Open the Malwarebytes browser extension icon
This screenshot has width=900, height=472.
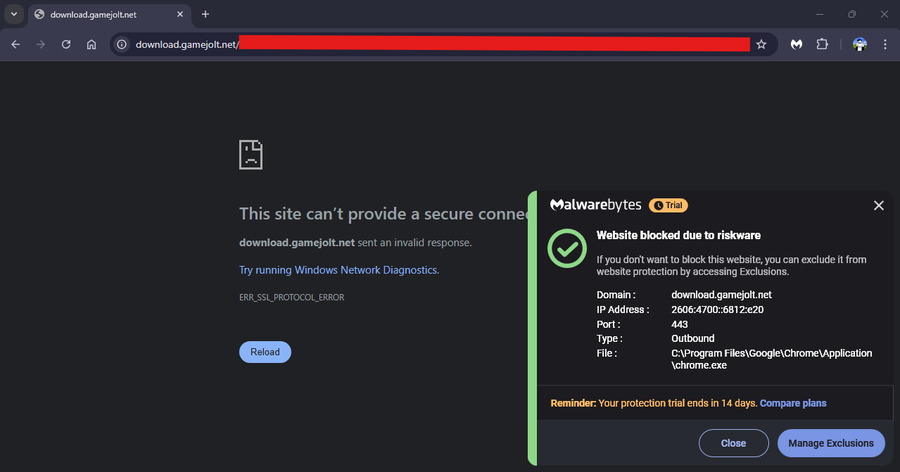click(x=796, y=44)
